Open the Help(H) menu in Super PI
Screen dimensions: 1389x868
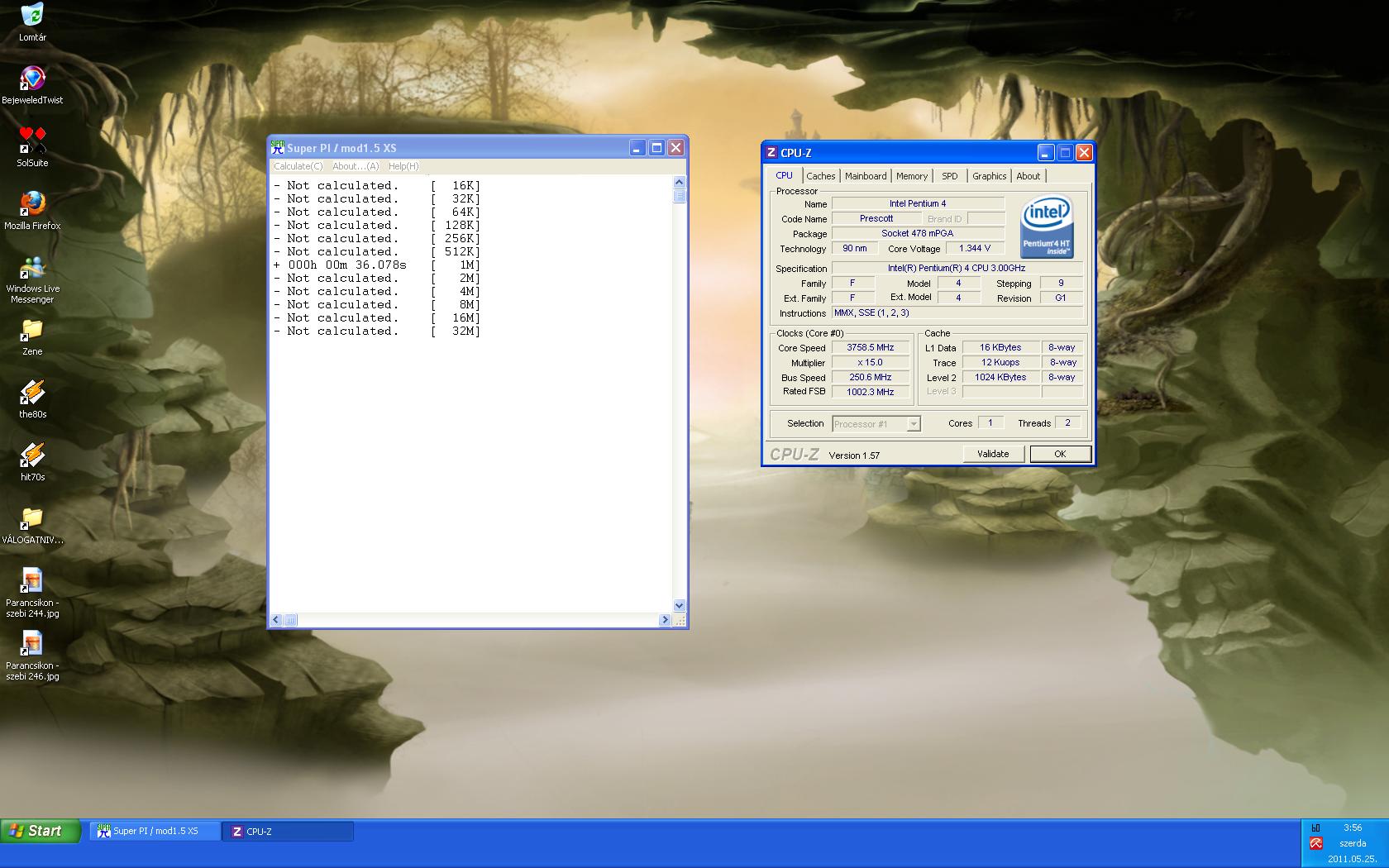point(403,166)
